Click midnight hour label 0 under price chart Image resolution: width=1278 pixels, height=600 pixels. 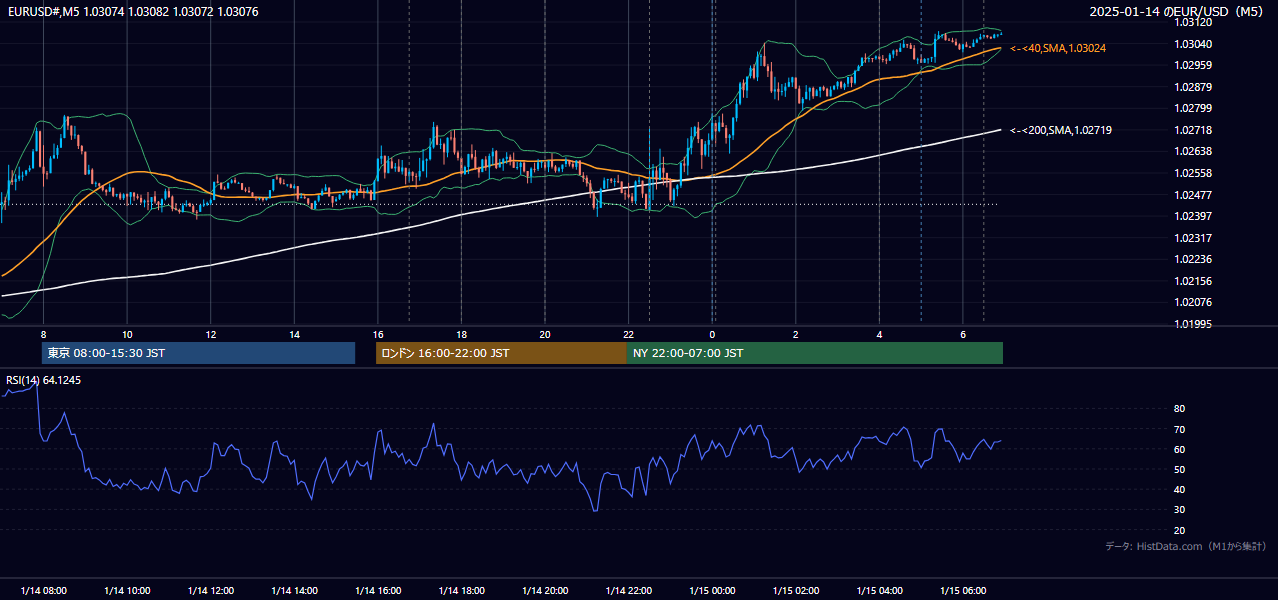(712, 334)
